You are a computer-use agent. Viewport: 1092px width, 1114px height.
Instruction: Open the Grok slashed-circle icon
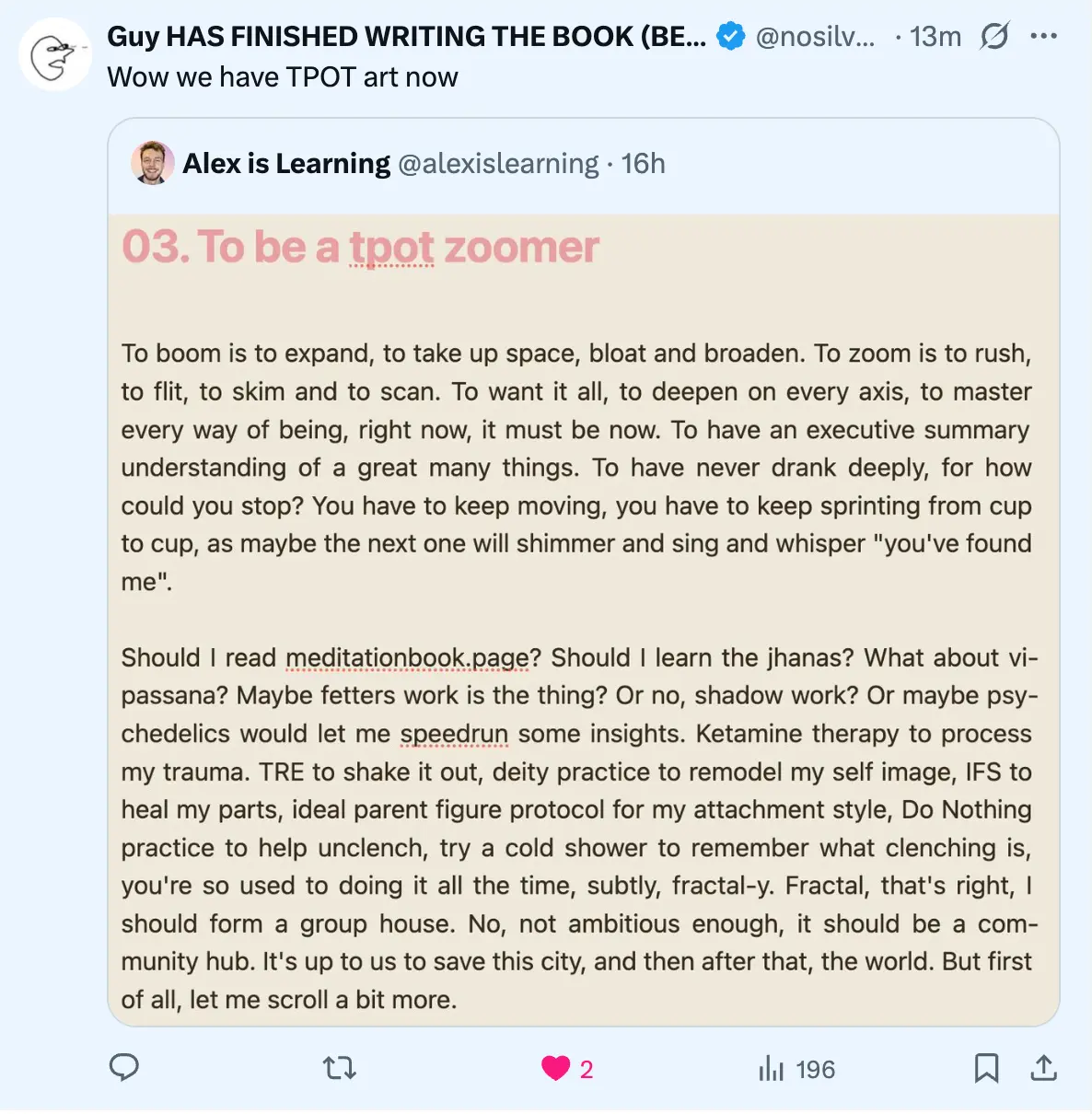point(994,37)
